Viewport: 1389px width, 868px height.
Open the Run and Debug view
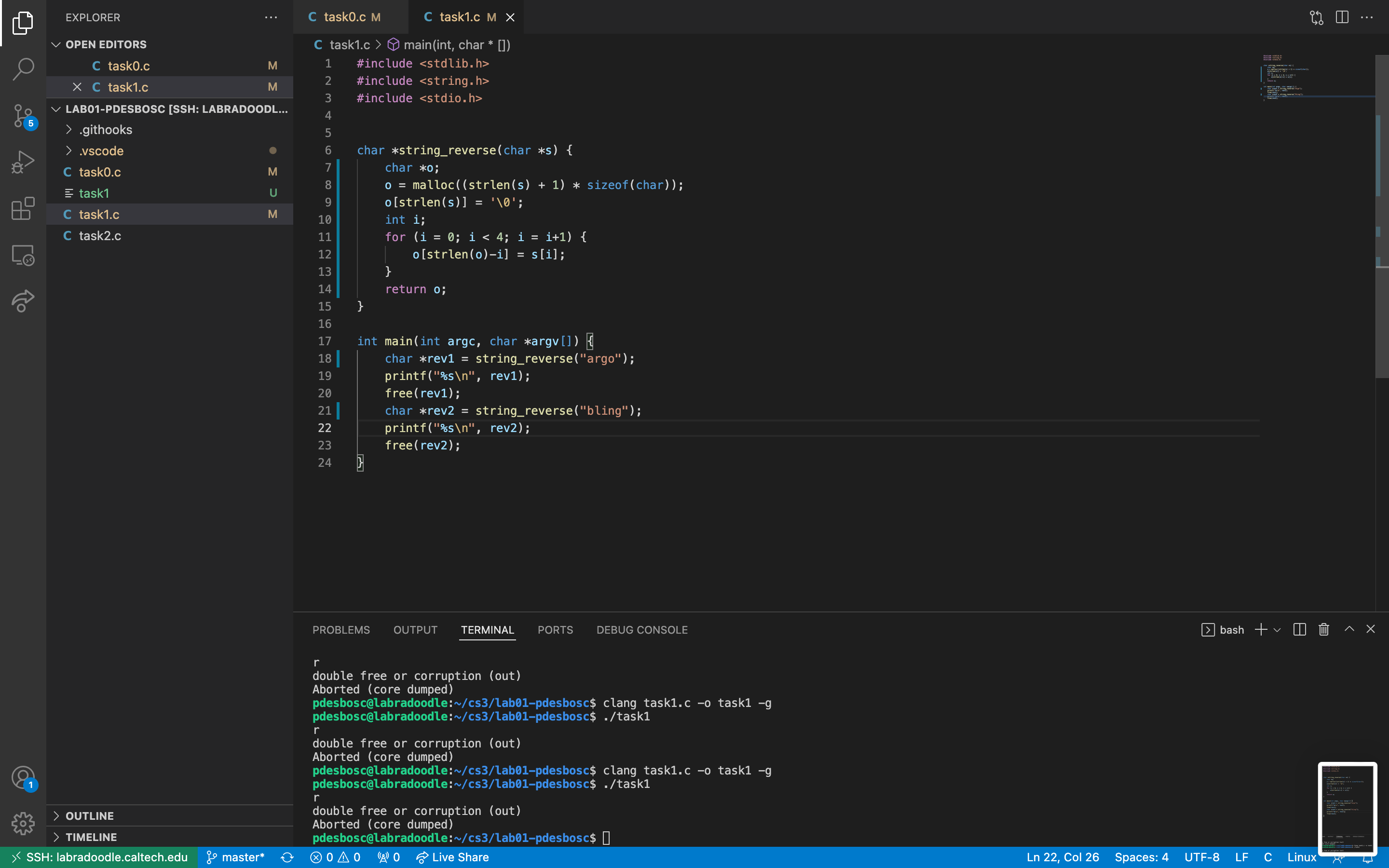[23, 163]
